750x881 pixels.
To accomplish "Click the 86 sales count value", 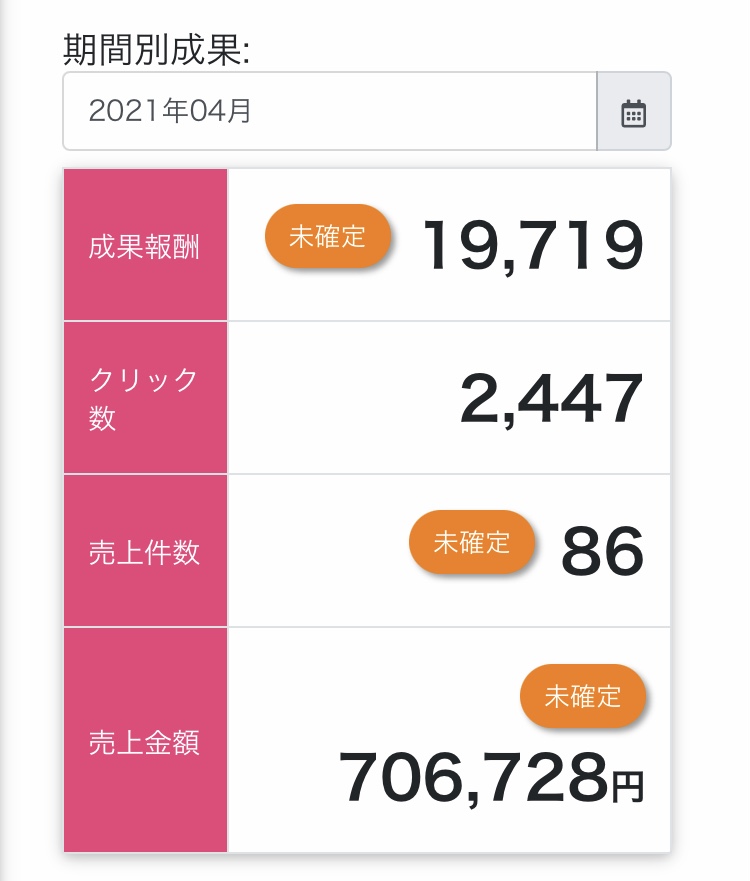I will click(x=602, y=551).
